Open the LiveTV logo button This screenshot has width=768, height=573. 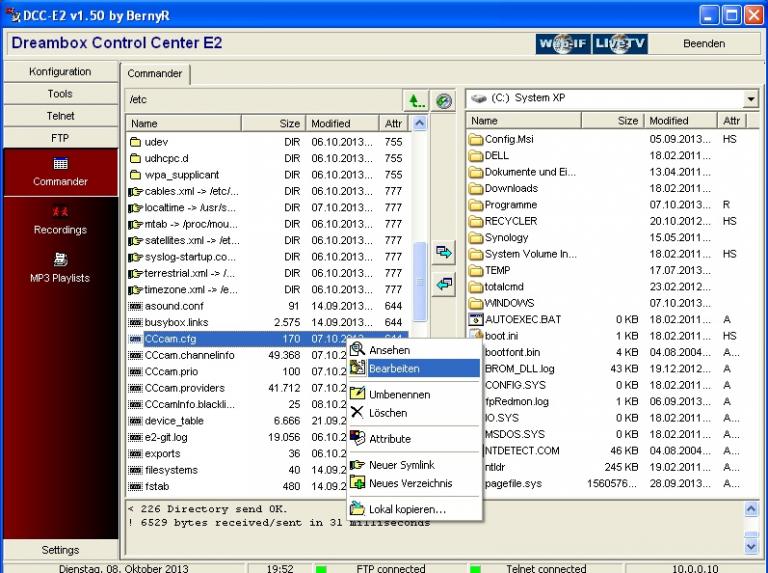pyautogui.click(x=620, y=44)
